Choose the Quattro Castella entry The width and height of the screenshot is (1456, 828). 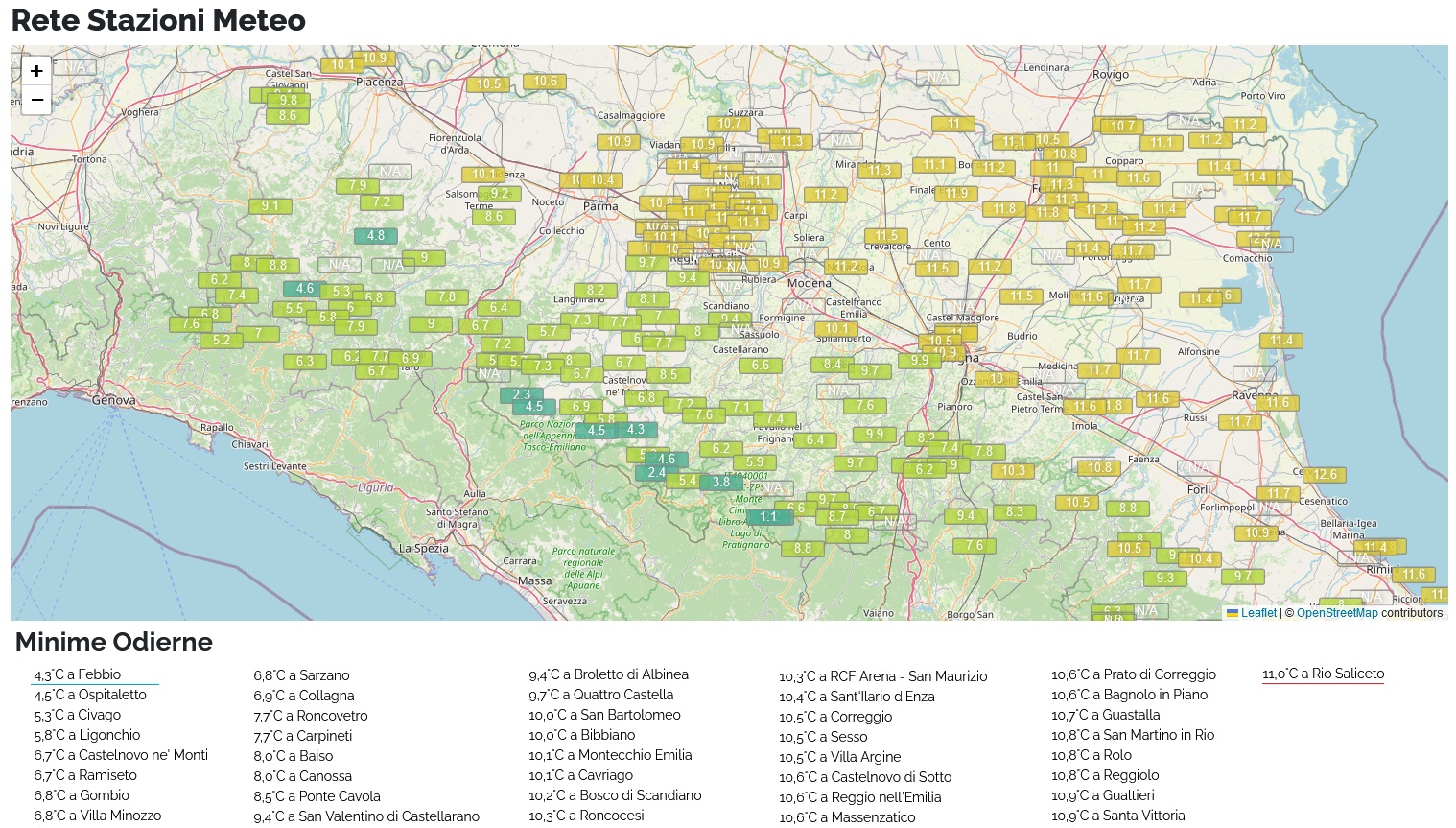[x=600, y=695]
